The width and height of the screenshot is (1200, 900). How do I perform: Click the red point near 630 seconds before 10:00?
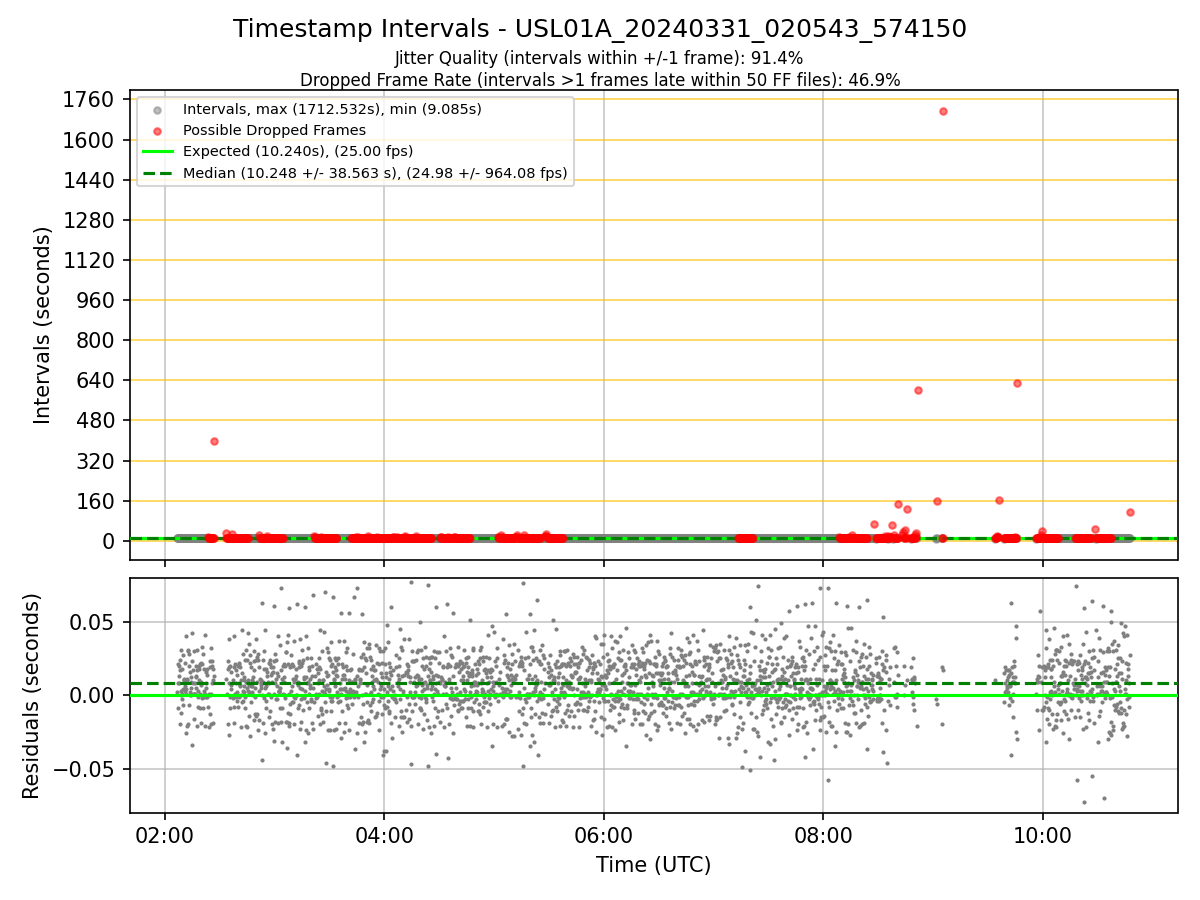tap(1017, 383)
